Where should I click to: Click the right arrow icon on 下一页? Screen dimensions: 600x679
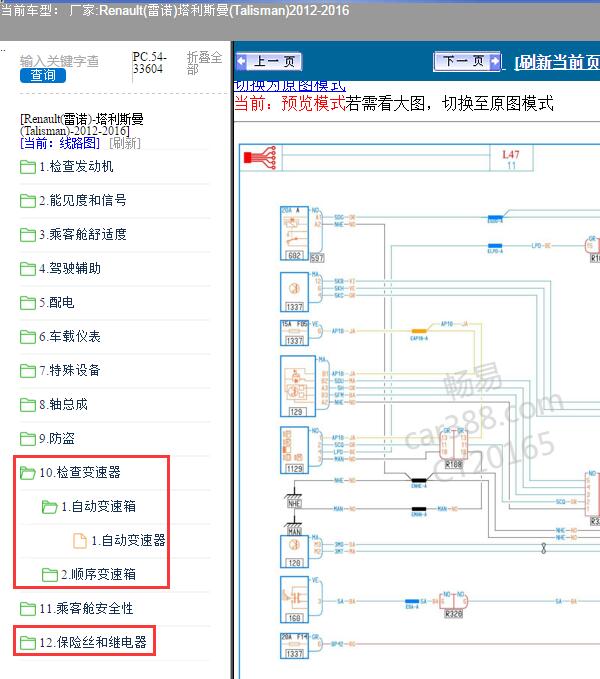pos(494,61)
